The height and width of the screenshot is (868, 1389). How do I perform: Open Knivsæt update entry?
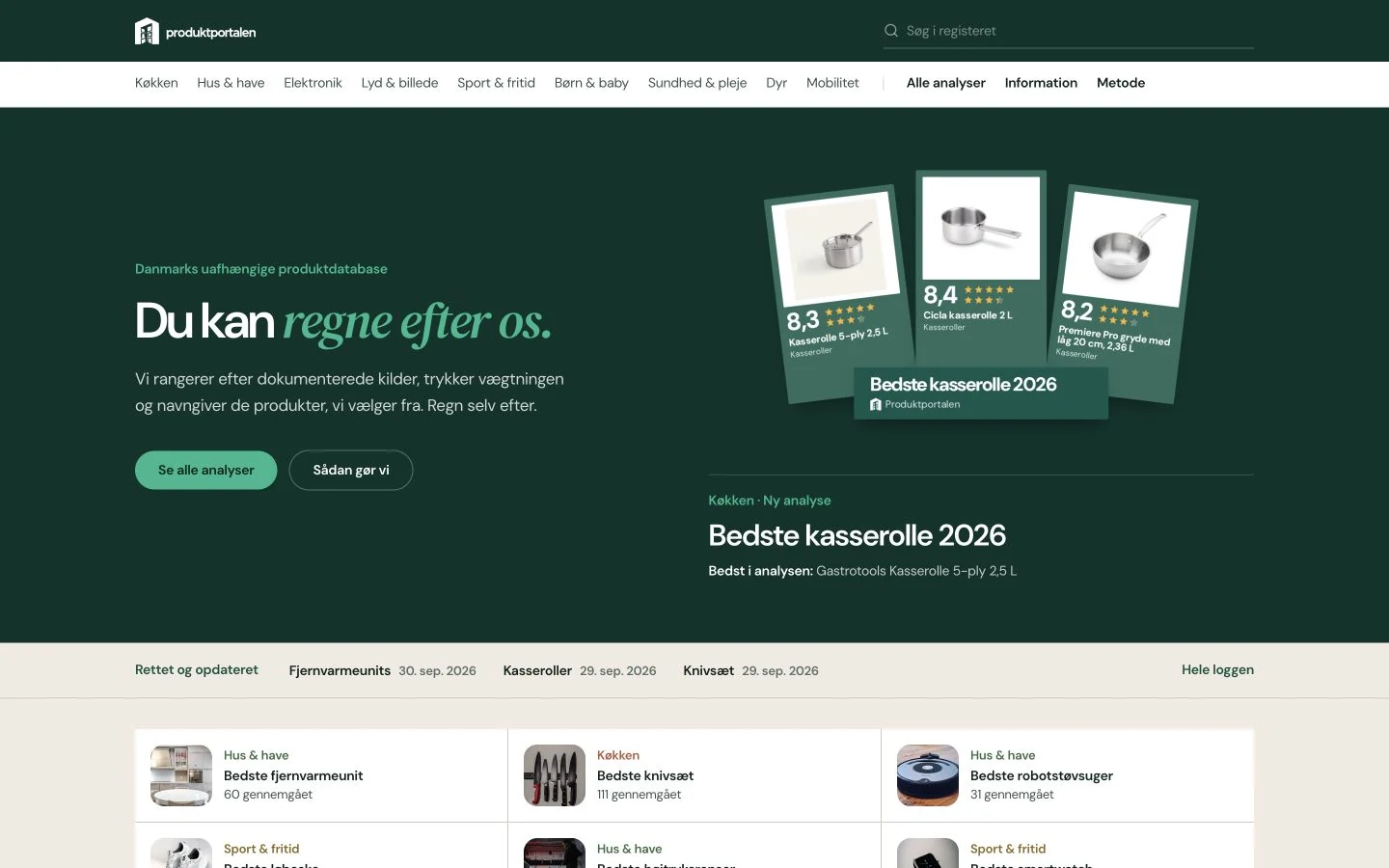[x=750, y=670]
